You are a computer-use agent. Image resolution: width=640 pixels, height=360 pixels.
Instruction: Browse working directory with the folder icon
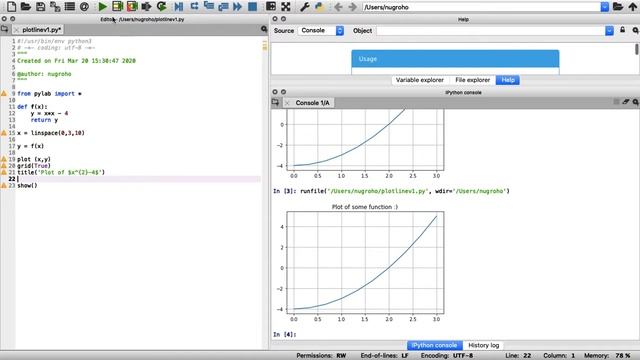(618, 7)
